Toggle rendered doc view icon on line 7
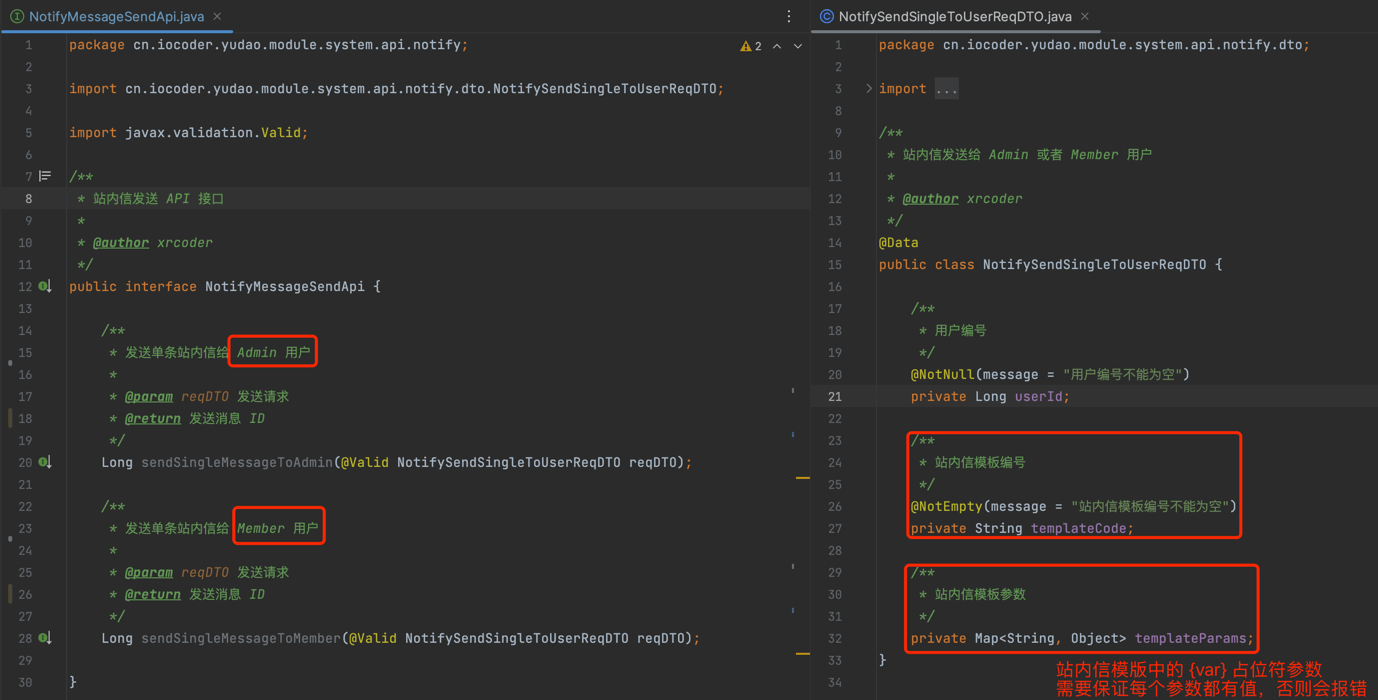Viewport: 1378px width, 700px height. coord(45,176)
